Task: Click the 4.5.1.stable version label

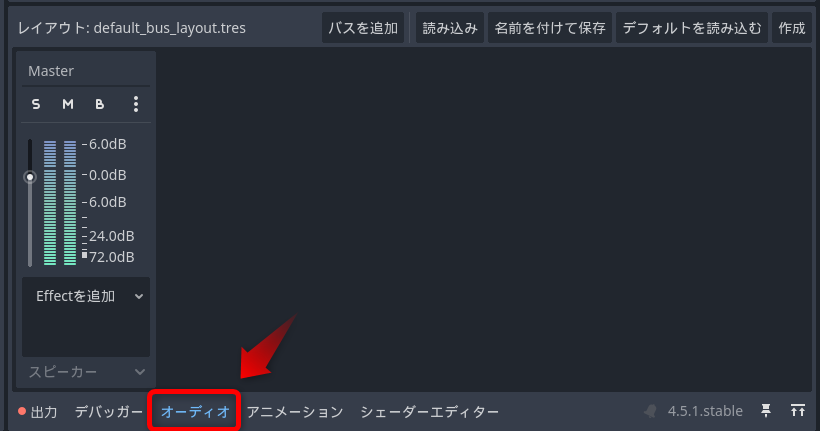Action: (704, 411)
